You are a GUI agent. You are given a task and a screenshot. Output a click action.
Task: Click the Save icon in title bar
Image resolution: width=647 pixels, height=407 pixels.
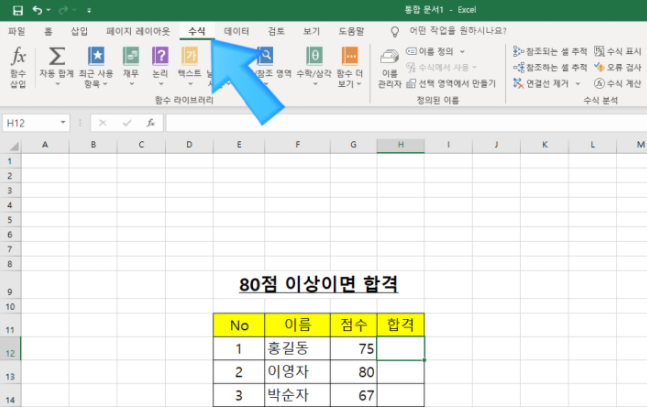pos(18,10)
